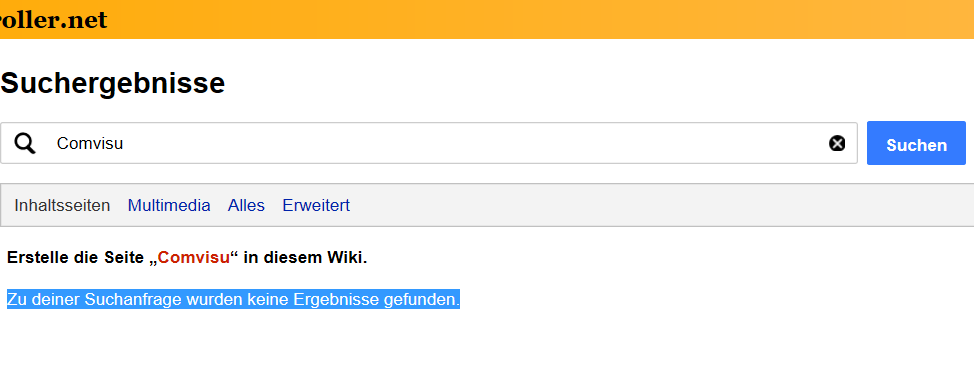This screenshot has height=380, width=974.
Task: Clear the search field with the X icon
Action: point(837,143)
